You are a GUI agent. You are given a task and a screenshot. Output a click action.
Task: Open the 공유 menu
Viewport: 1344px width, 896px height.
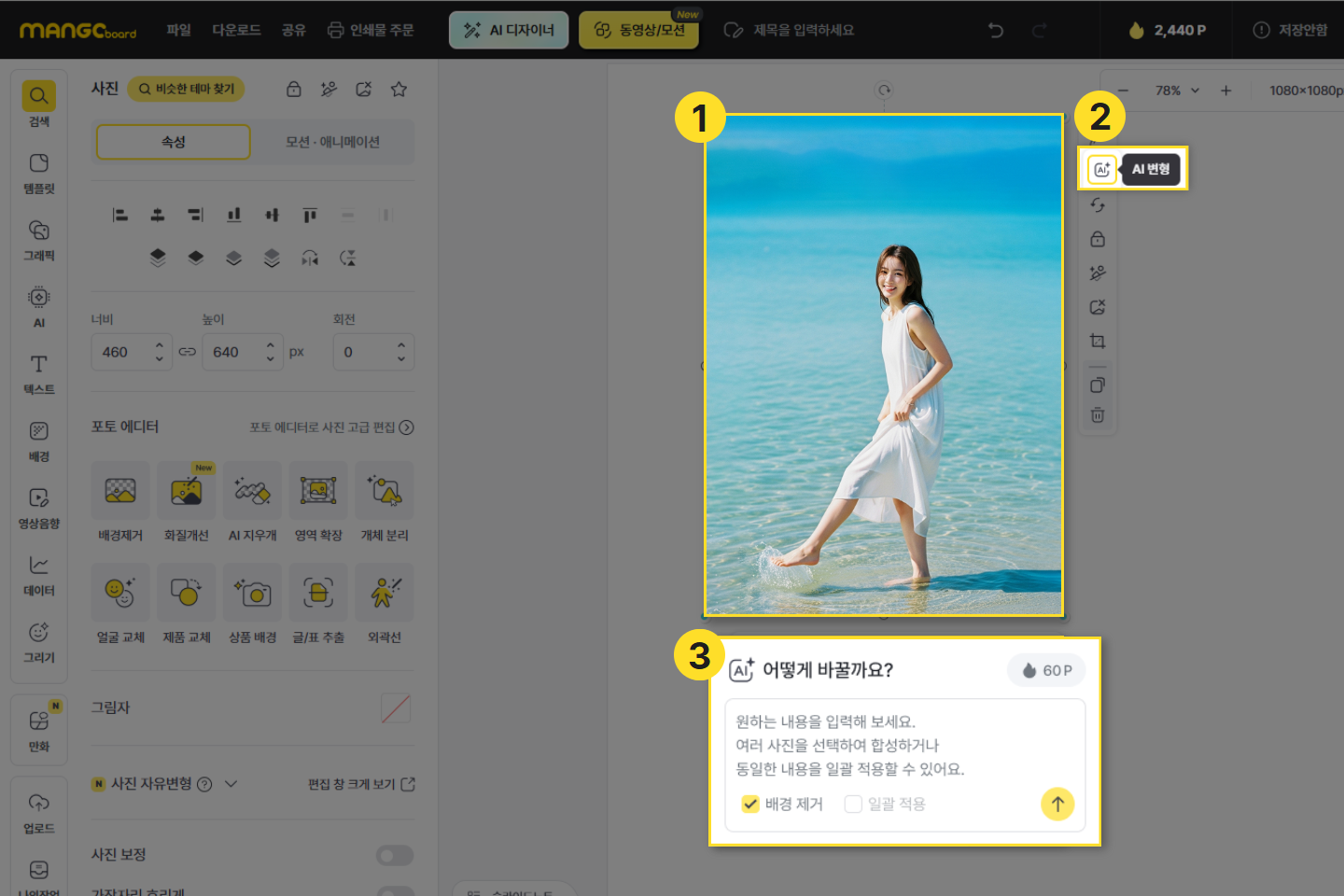pyautogui.click(x=294, y=30)
